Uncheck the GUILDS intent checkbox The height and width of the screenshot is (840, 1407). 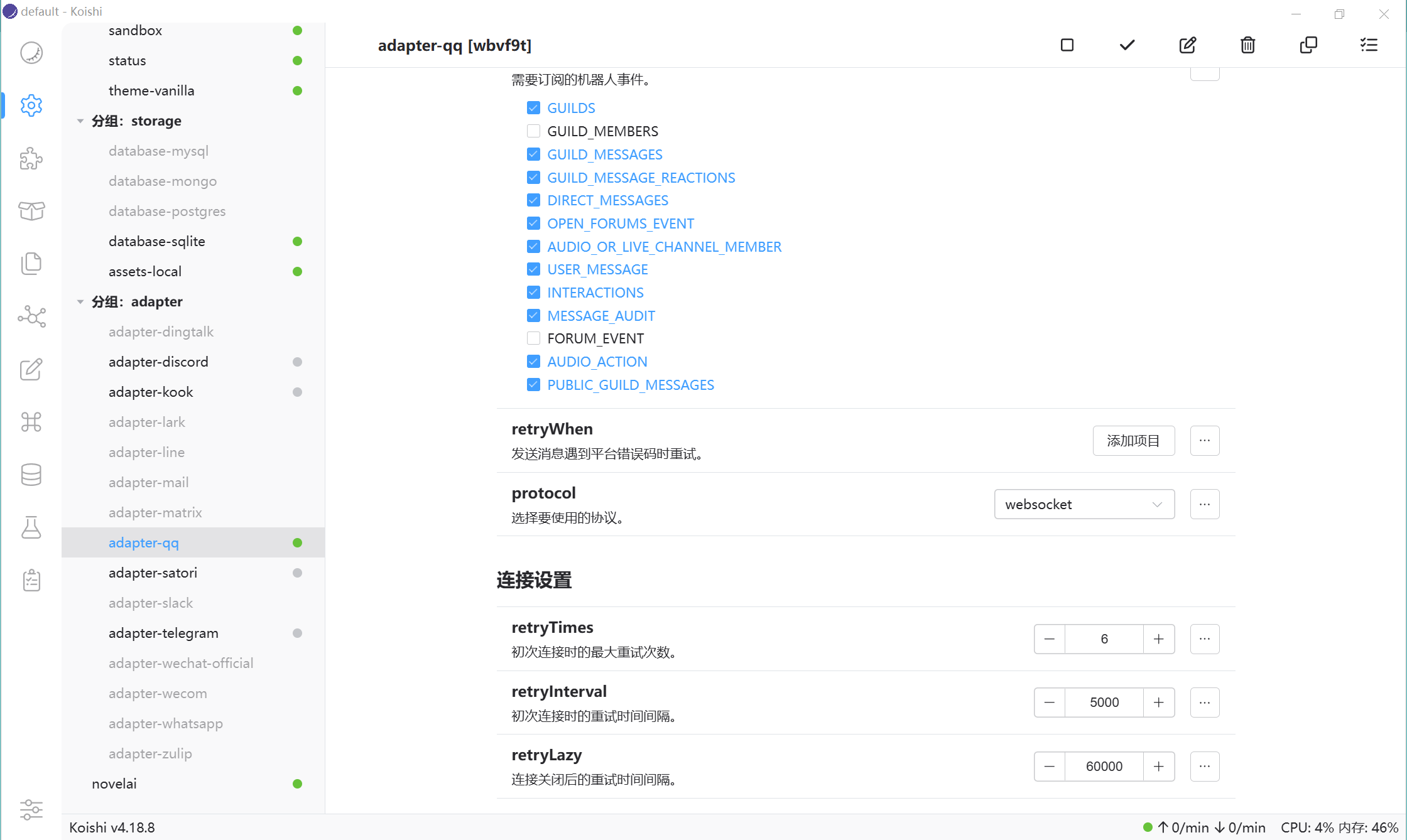[x=533, y=108]
